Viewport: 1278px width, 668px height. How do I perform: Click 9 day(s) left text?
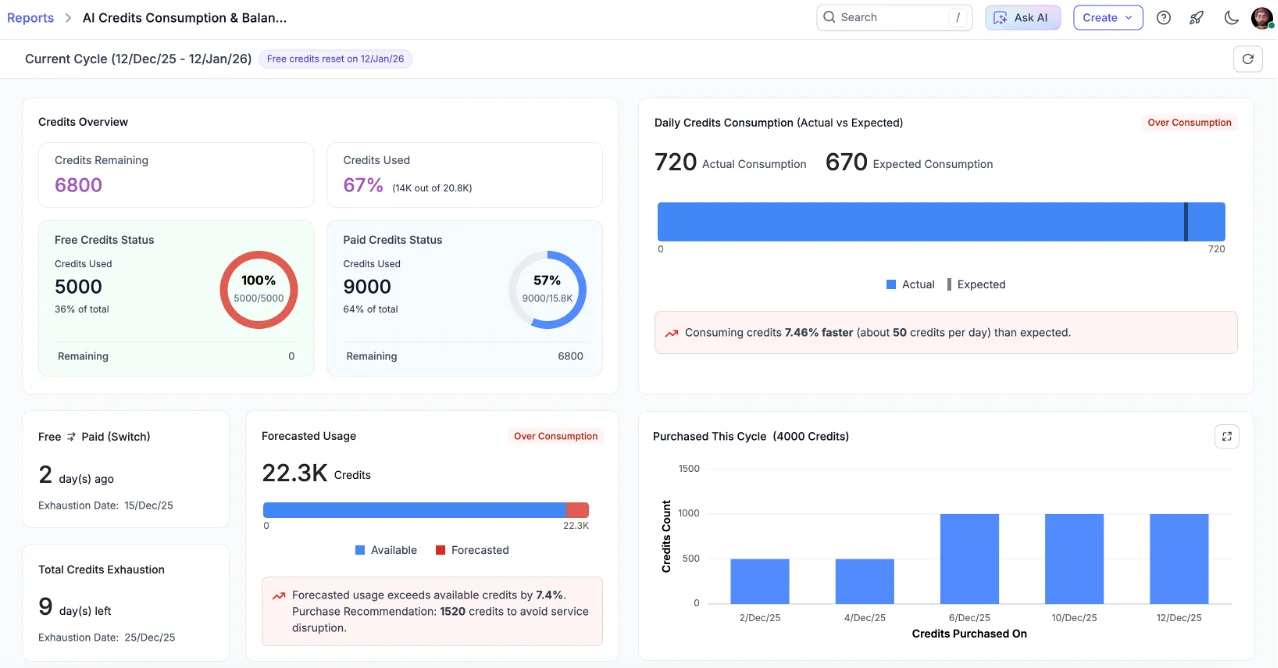(75, 607)
